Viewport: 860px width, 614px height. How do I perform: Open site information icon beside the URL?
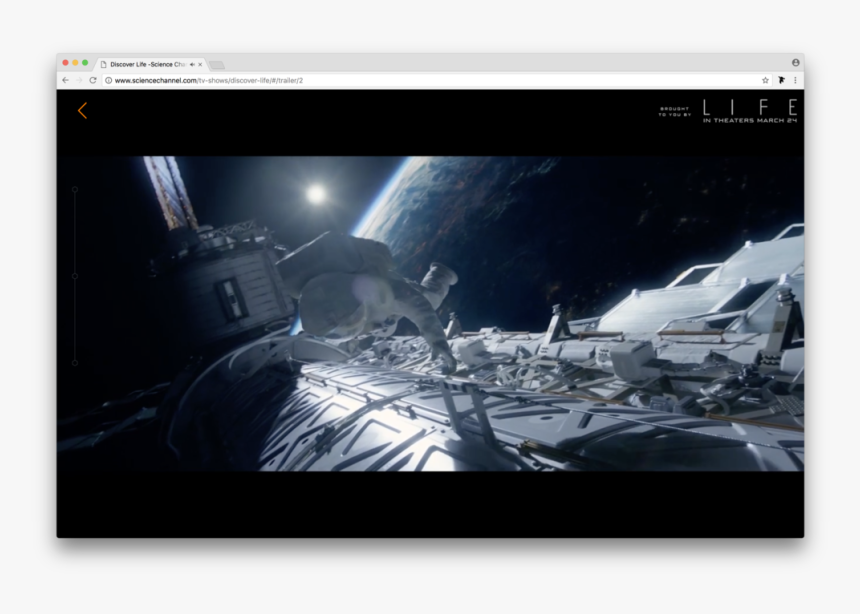coord(109,80)
